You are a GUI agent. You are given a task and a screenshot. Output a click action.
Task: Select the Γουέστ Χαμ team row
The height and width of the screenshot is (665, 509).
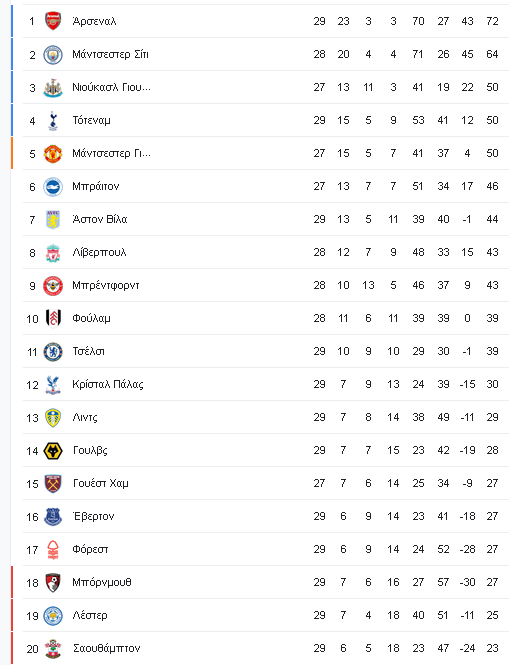tap(266, 483)
